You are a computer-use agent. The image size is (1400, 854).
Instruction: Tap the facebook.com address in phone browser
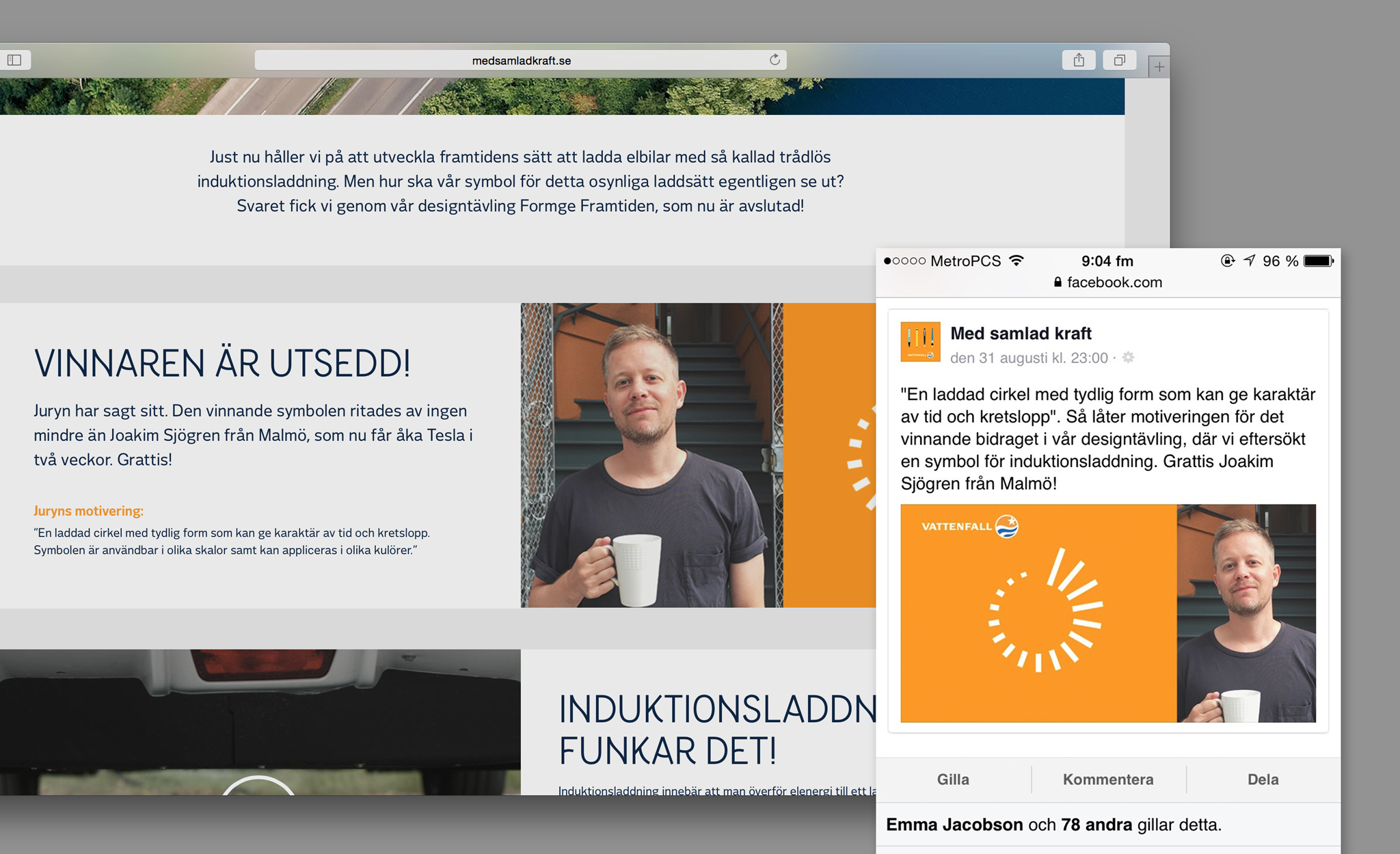(1114, 282)
